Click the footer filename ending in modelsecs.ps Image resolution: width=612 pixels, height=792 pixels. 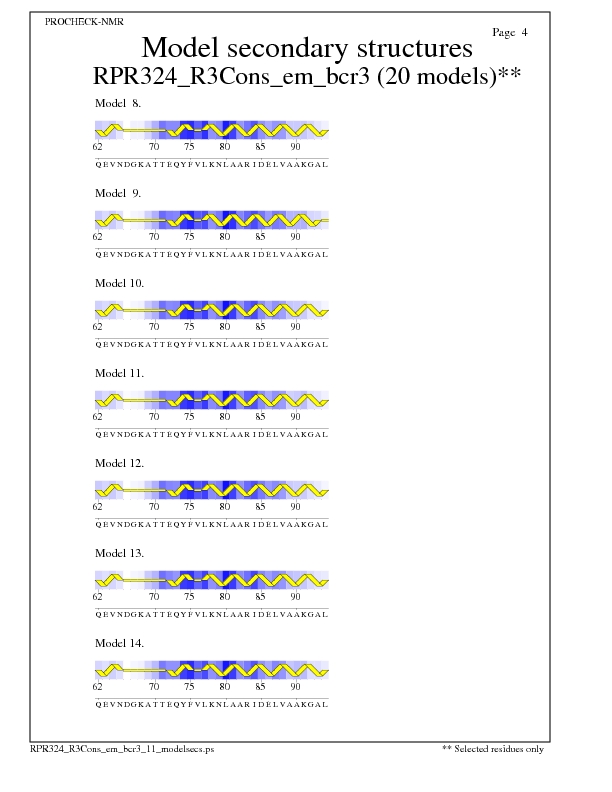pos(122,748)
